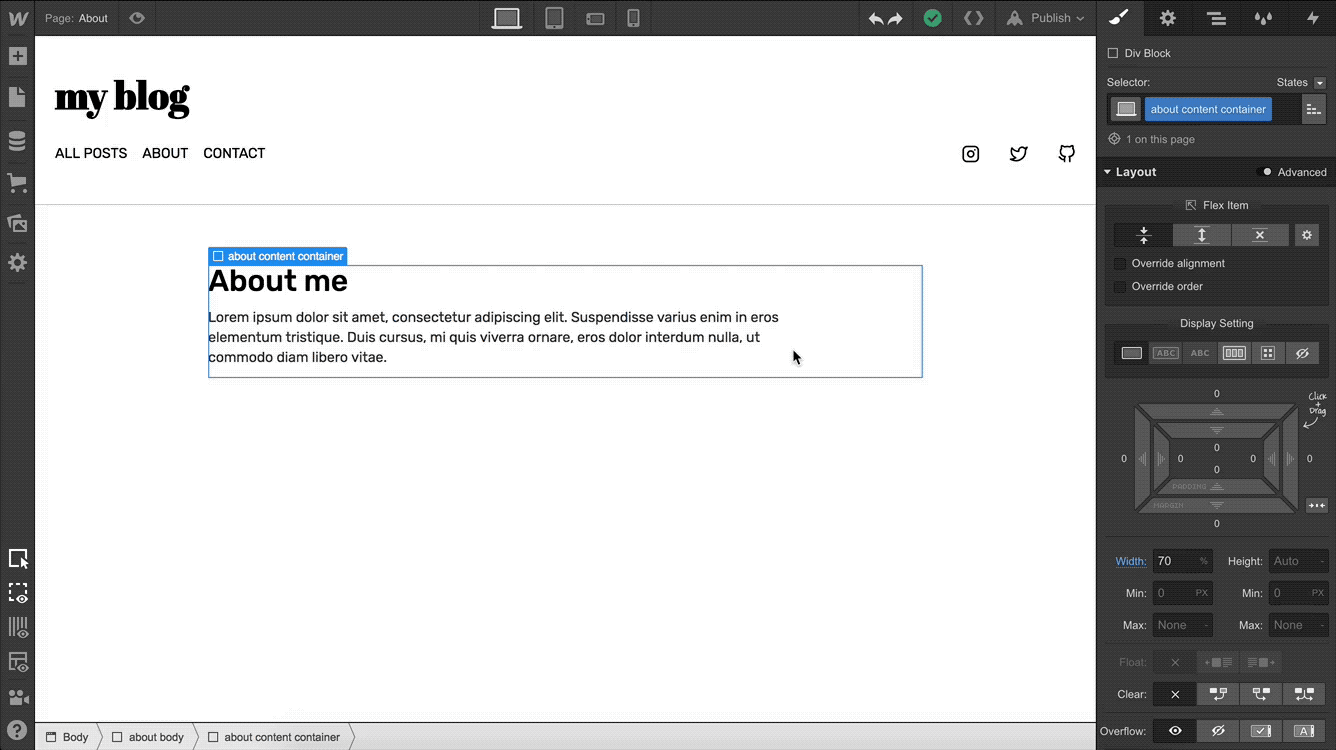Switch to mobile landscape breakpoint
1336x750 pixels.
(595, 18)
